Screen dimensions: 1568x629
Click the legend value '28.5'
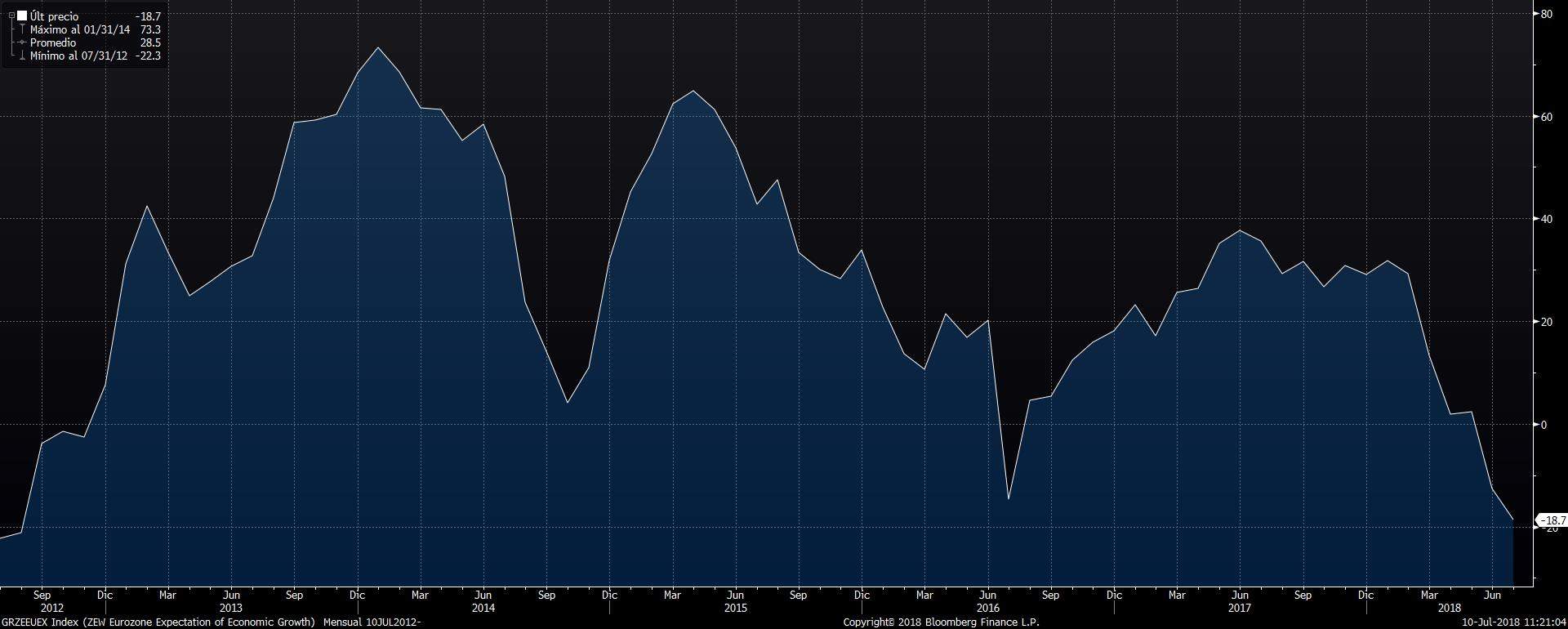pos(150,42)
